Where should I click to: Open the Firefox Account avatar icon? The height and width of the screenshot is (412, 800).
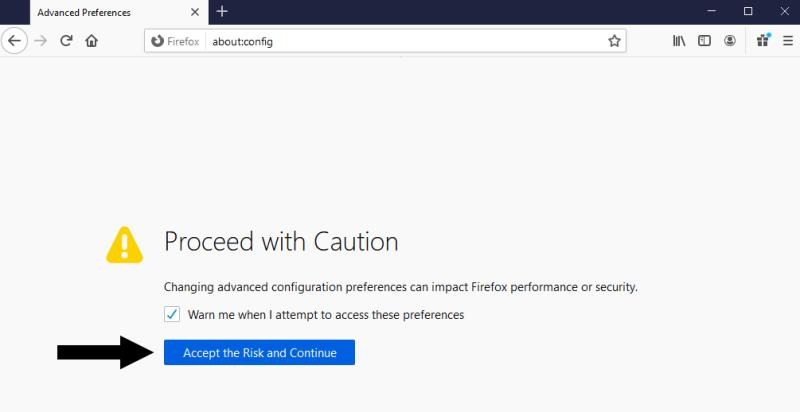[730, 41]
